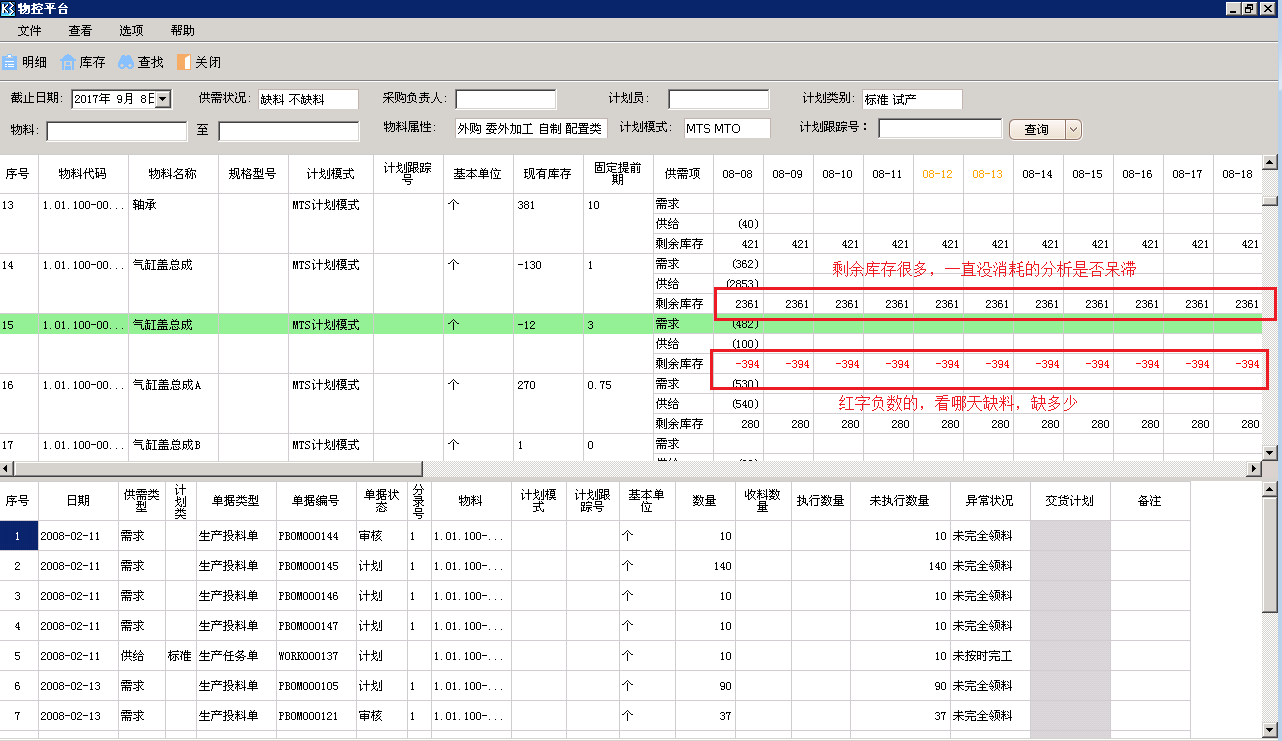Click the upper grid vertical scrollbar up arrow
This screenshot has height=741, width=1282.
coord(1271,163)
